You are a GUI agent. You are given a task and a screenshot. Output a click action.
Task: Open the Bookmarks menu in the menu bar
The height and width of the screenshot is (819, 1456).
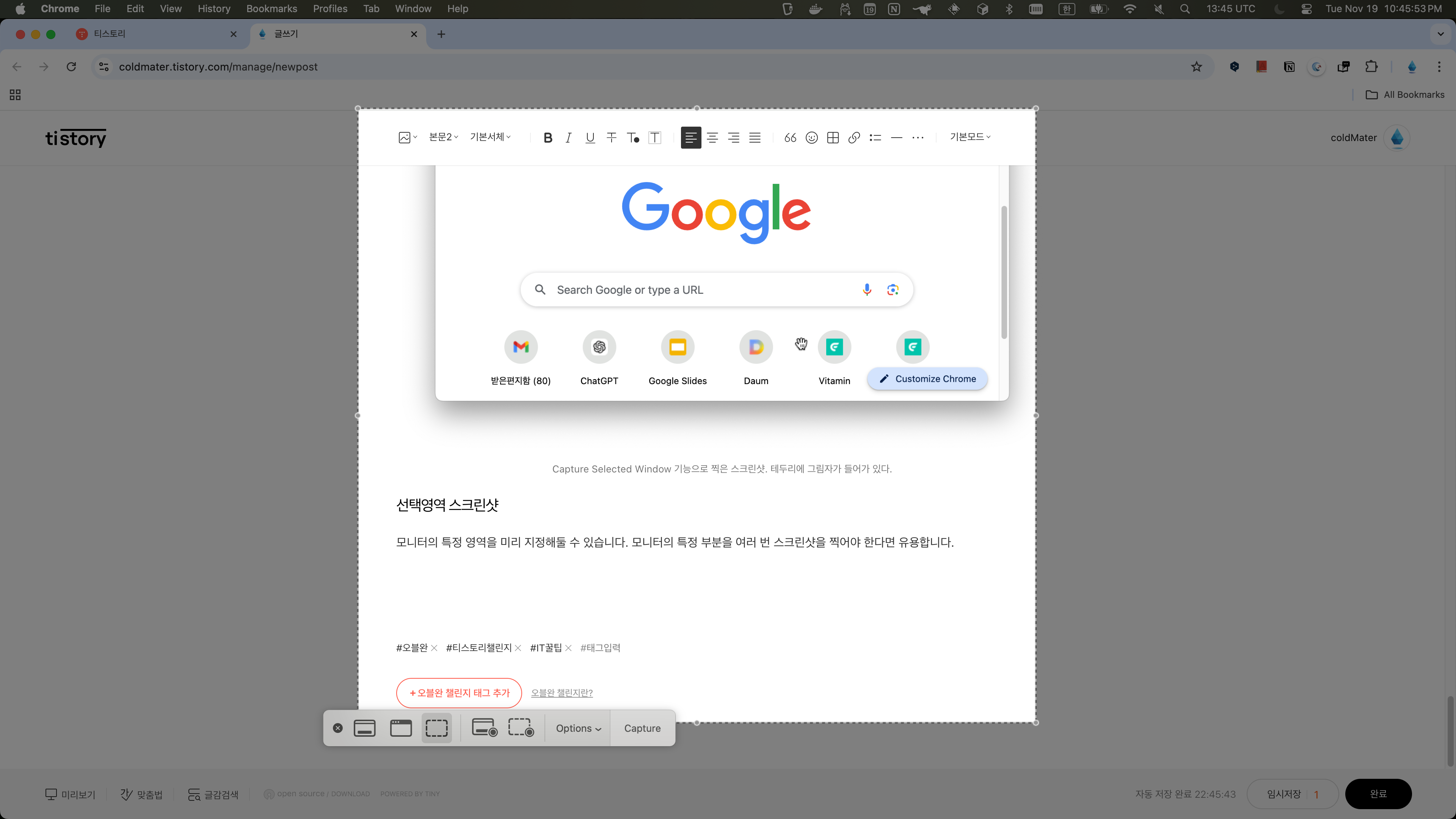pyautogui.click(x=271, y=8)
